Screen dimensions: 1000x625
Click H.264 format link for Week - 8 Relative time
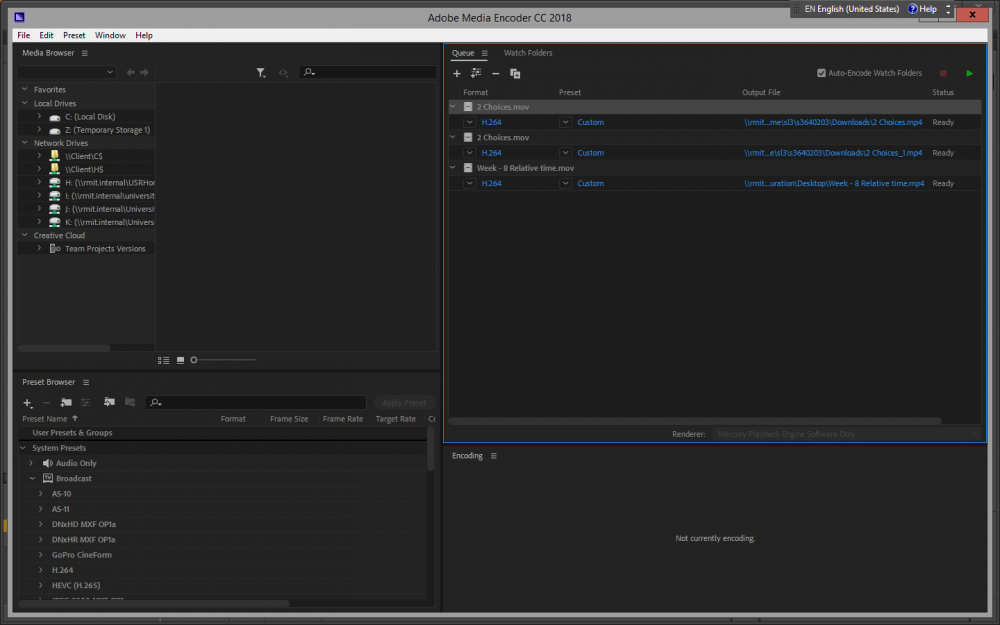click(x=491, y=184)
